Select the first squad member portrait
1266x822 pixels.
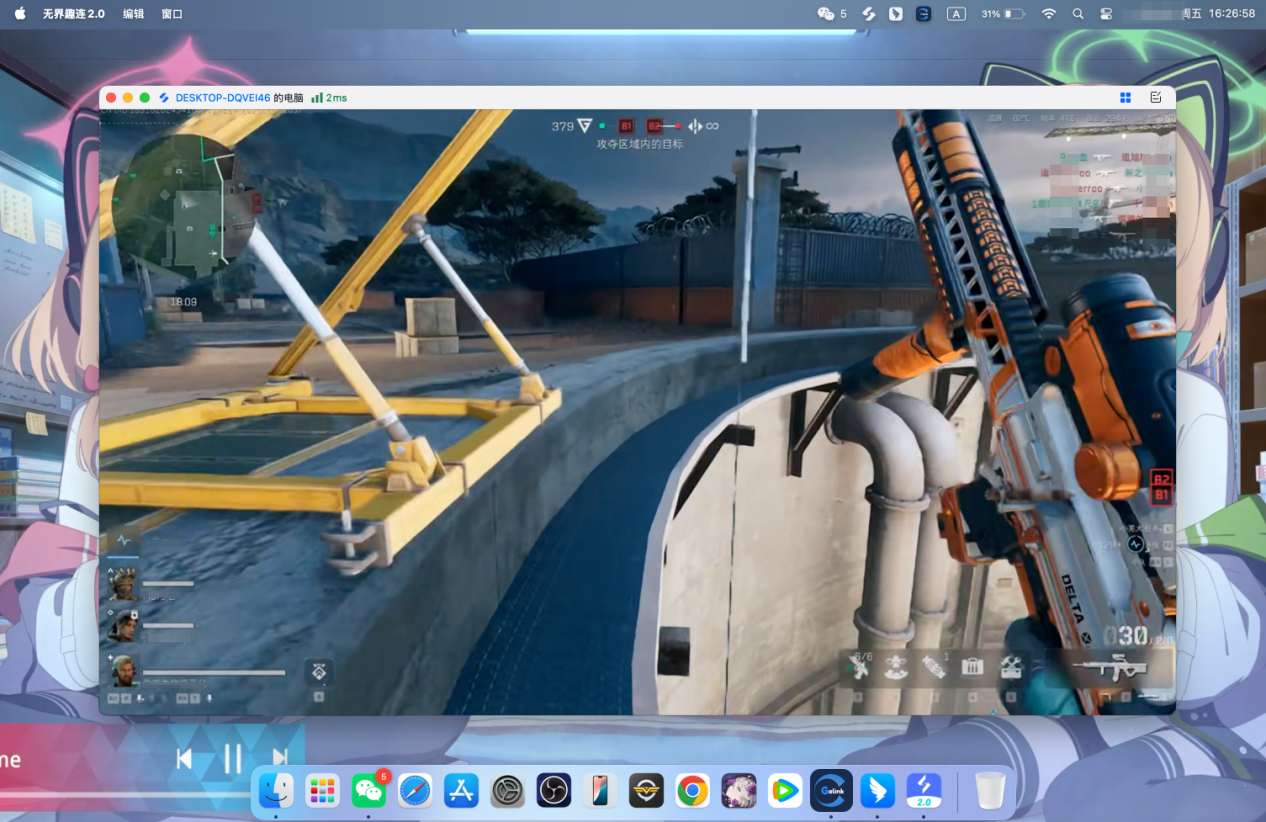pos(123,584)
